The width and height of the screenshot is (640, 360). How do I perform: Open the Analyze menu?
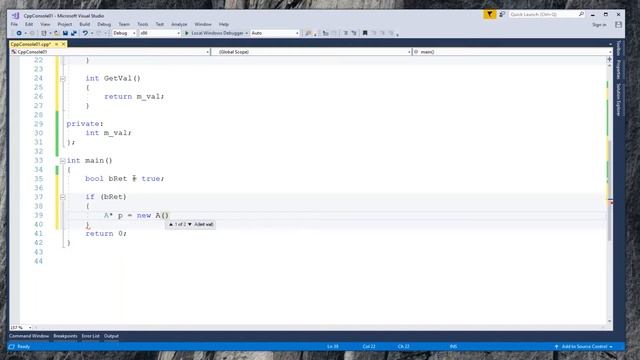pos(179,24)
